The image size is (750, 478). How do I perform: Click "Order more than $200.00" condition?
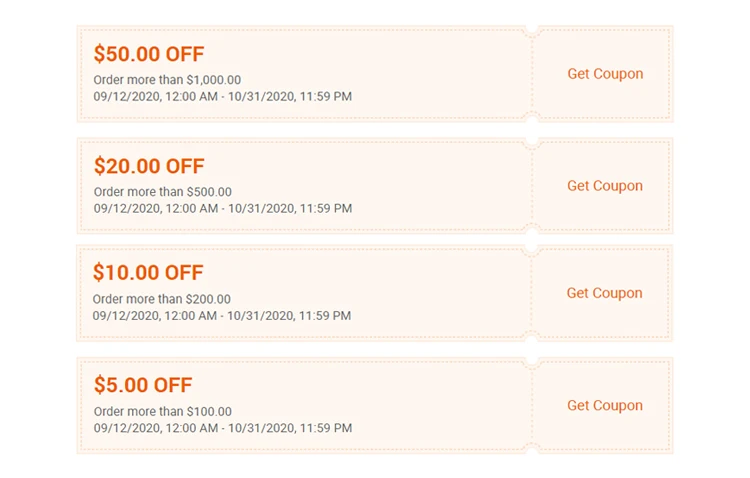[x=162, y=299]
